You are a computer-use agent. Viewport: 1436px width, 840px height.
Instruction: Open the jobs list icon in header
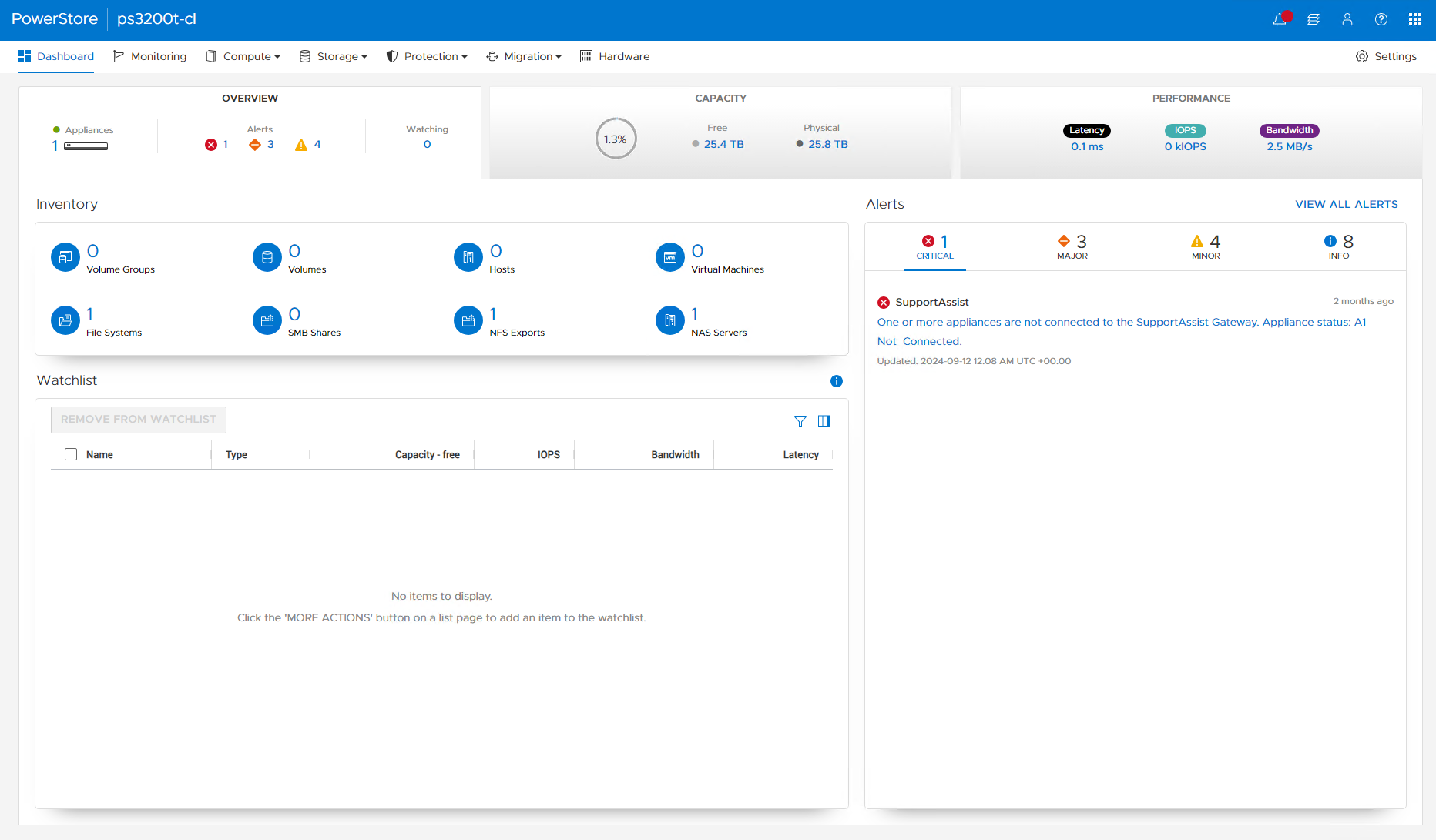(1314, 19)
